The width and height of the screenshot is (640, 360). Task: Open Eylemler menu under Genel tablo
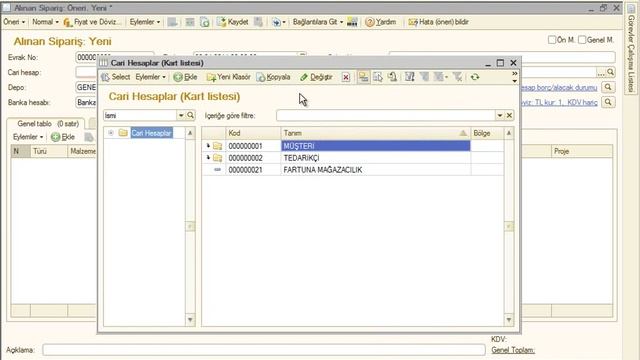click(x=28, y=137)
